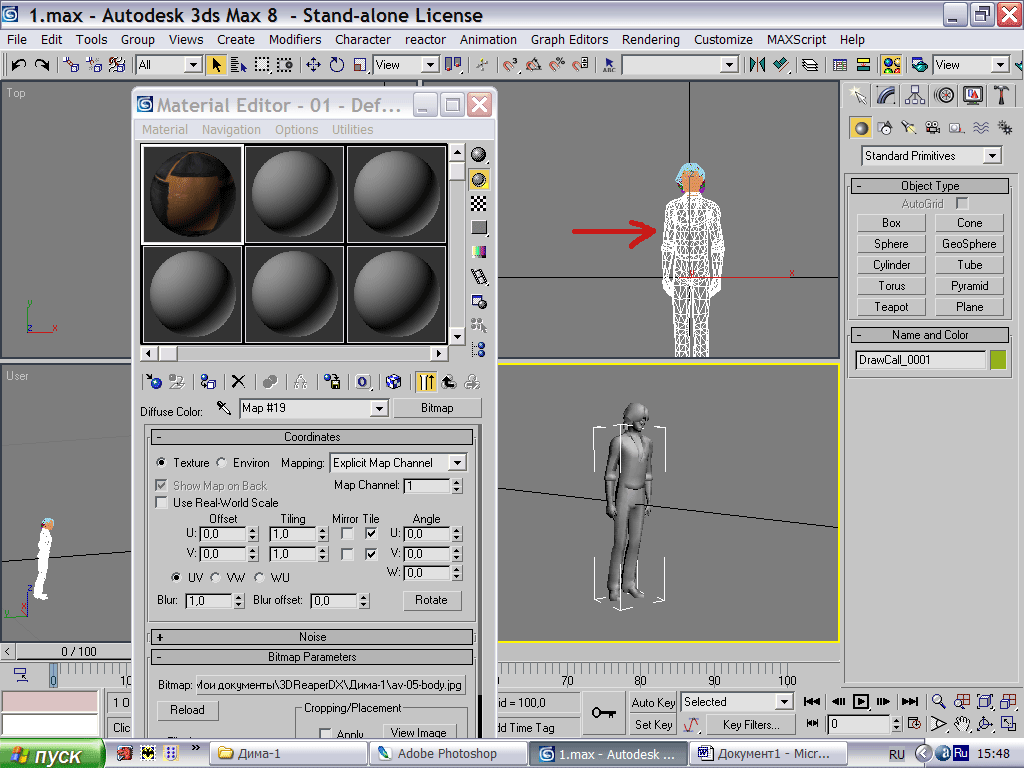Collapse the Bitmap Parameters rollout
The image size is (1024, 768).
point(312,657)
